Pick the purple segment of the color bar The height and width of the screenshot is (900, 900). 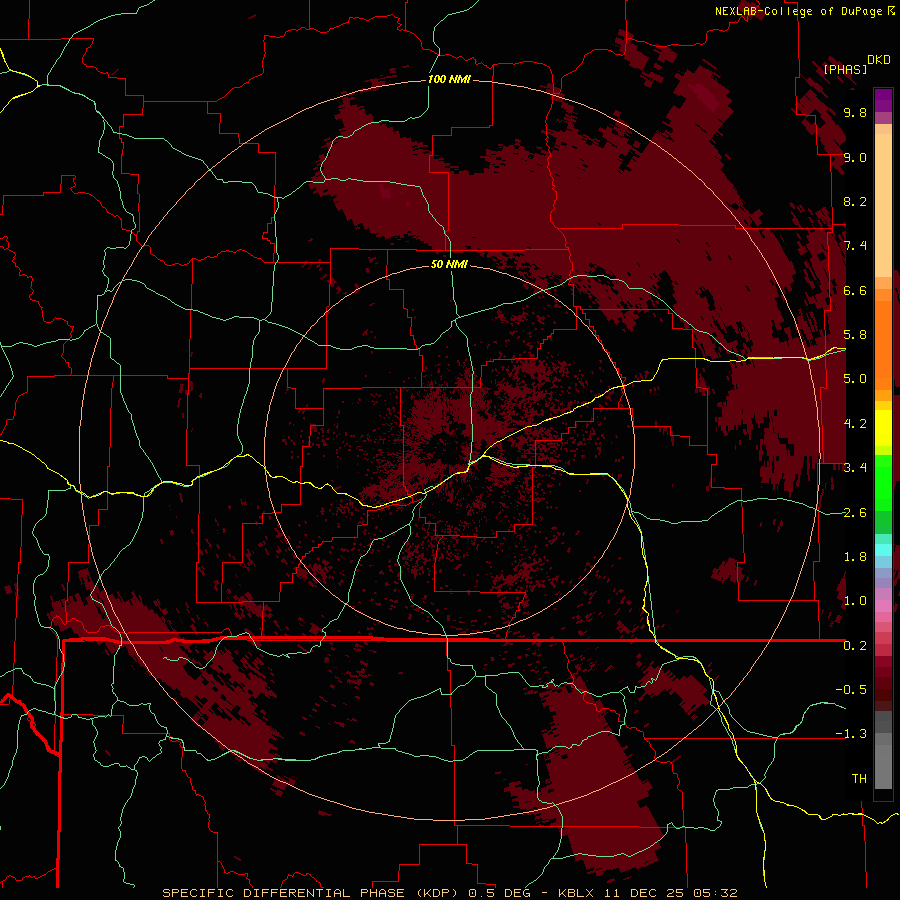pos(883,100)
